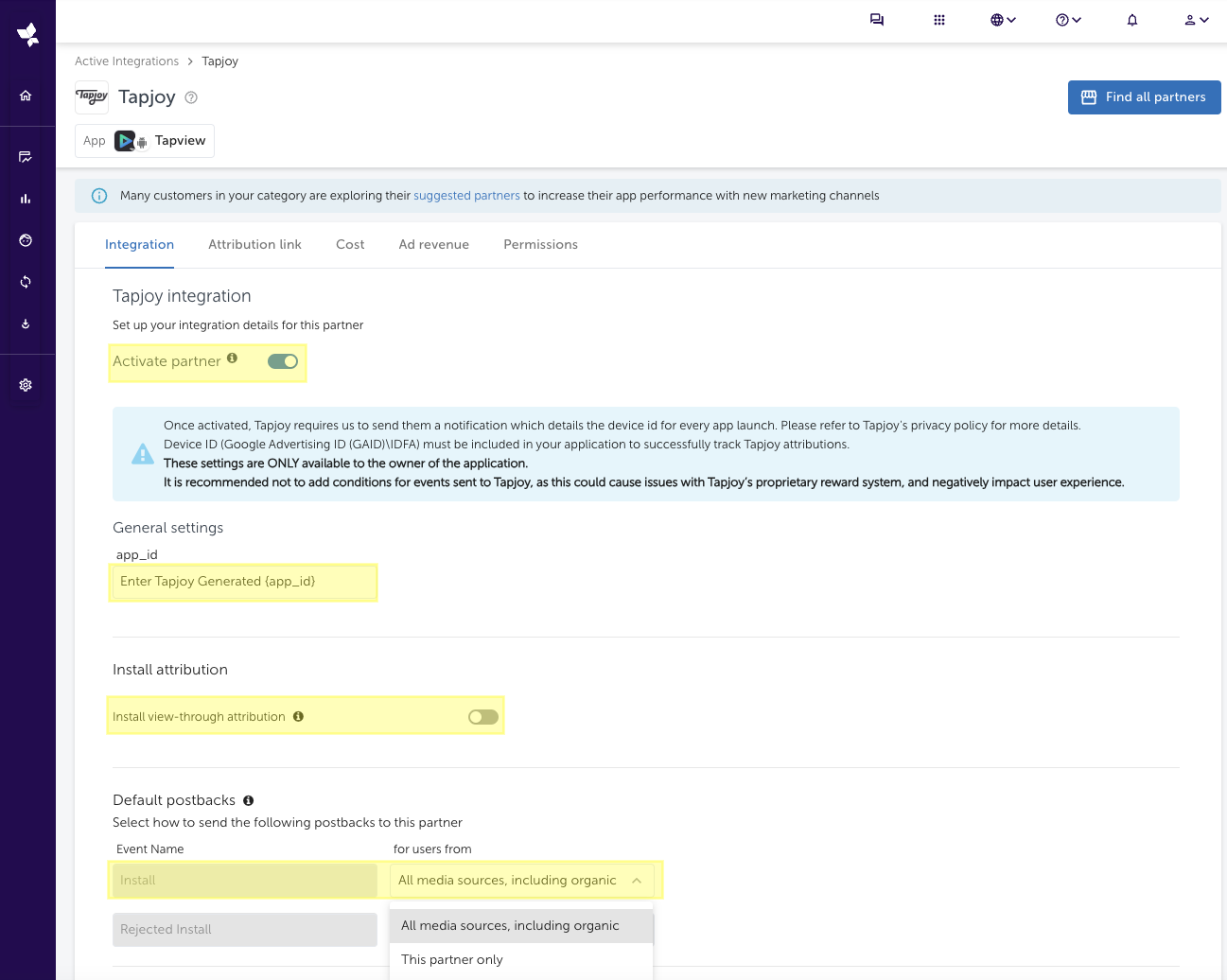
Task: Expand the globe language dropdown
Action: coord(1003,20)
